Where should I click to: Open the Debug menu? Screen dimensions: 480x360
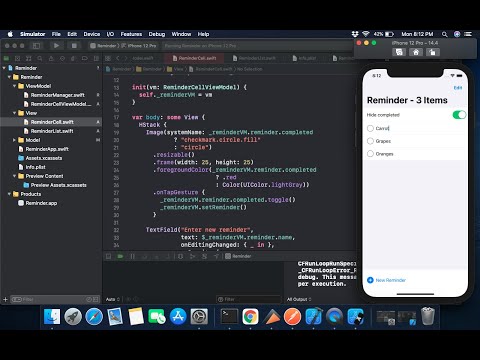pyautogui.click(x=157, y=34)
